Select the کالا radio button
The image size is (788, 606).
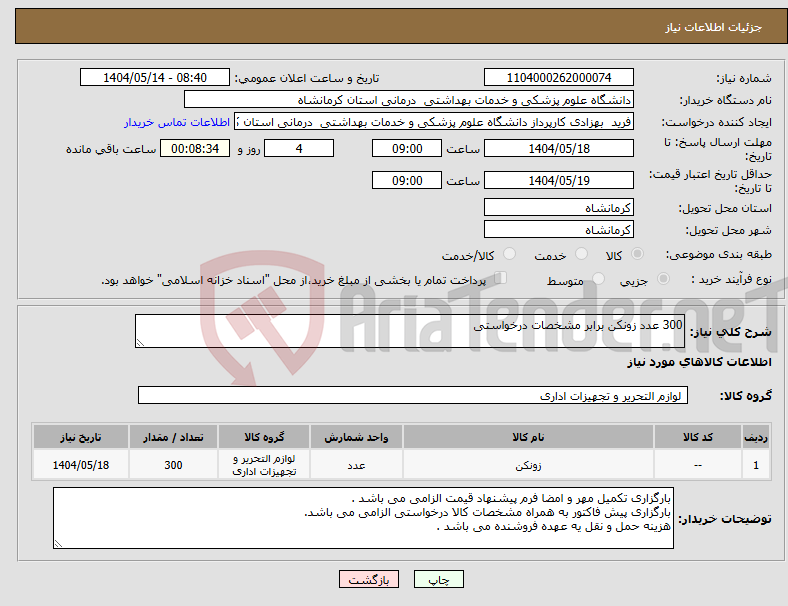(x=637, y=254)
